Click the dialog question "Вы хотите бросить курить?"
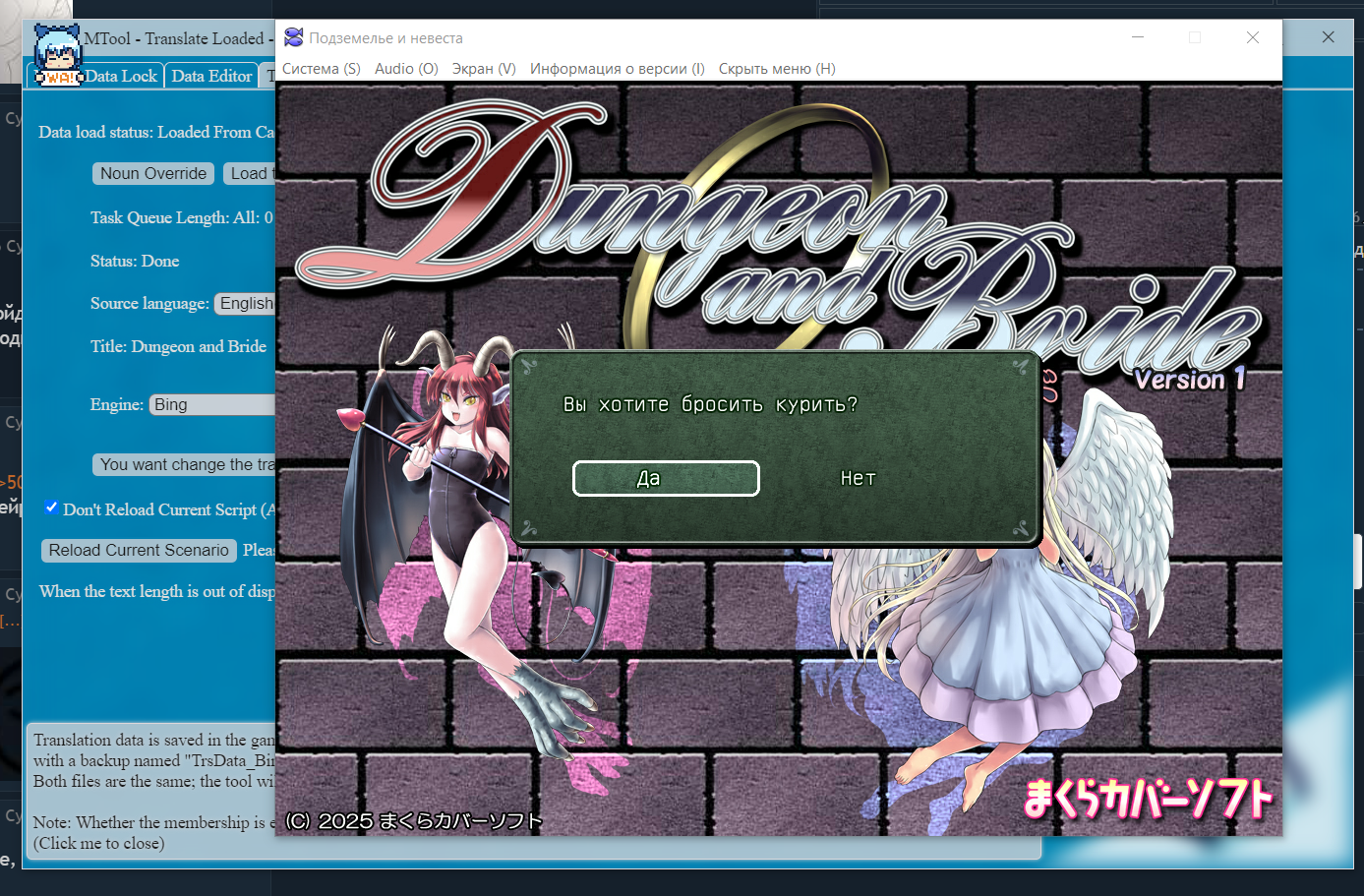Screen dimensions: 1364x896 [x=710, y=404]
